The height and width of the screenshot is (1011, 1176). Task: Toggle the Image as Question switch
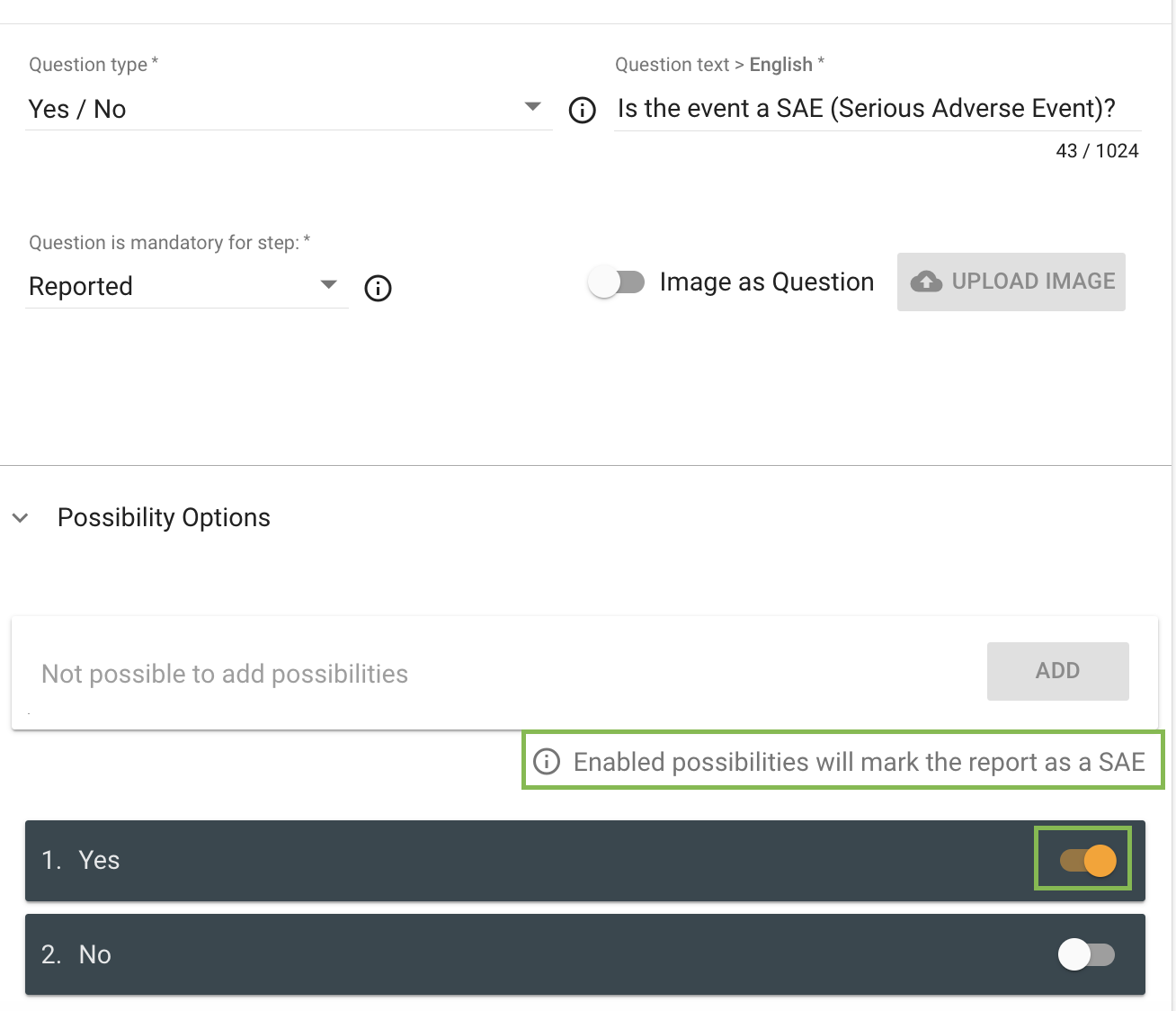(x=617, y=282)
